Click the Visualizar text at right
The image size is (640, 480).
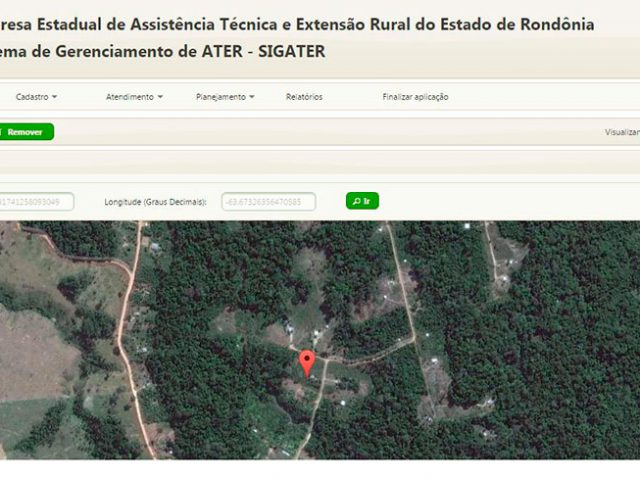[622, 132]
